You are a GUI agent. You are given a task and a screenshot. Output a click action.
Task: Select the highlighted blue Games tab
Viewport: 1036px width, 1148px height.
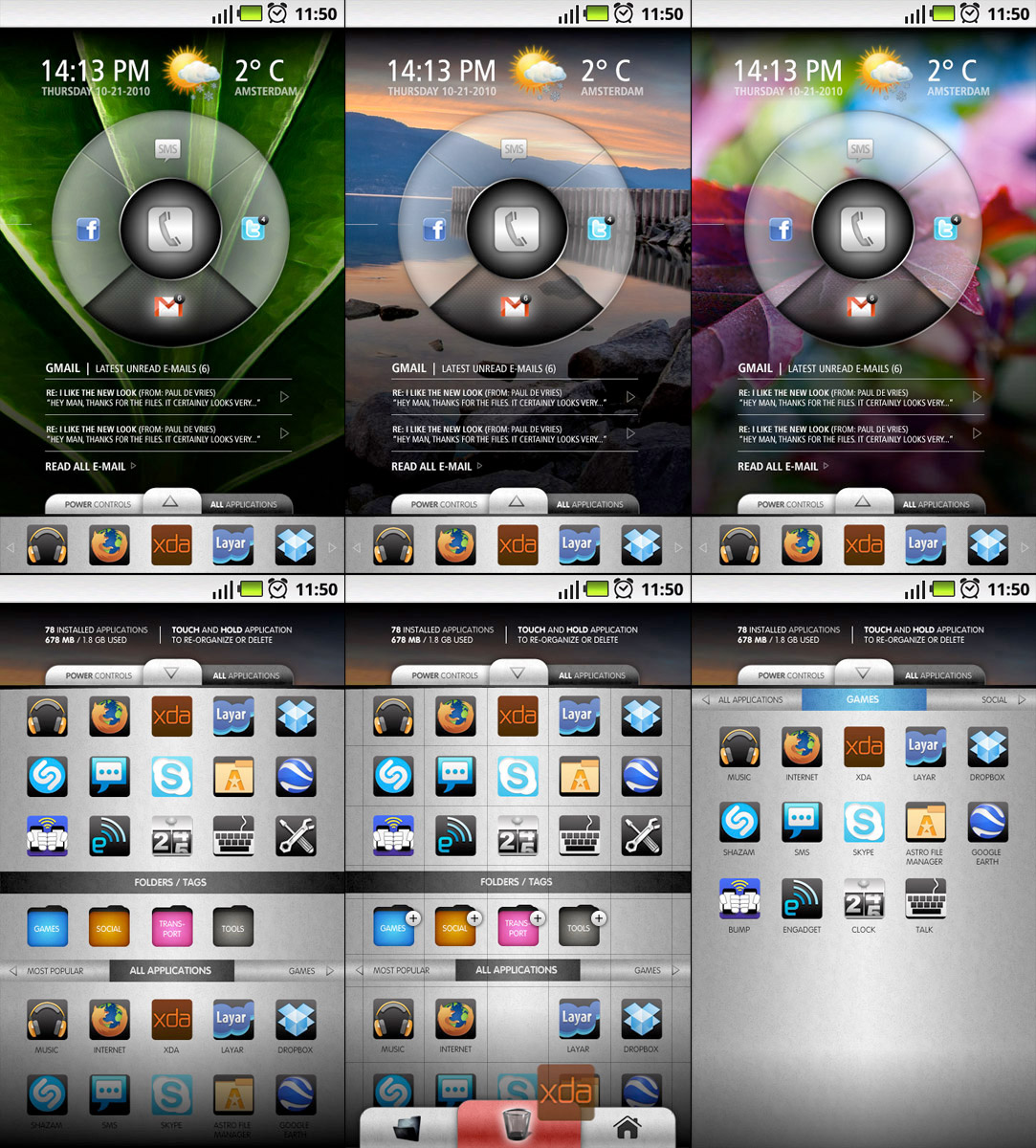[x=863, y=700]
